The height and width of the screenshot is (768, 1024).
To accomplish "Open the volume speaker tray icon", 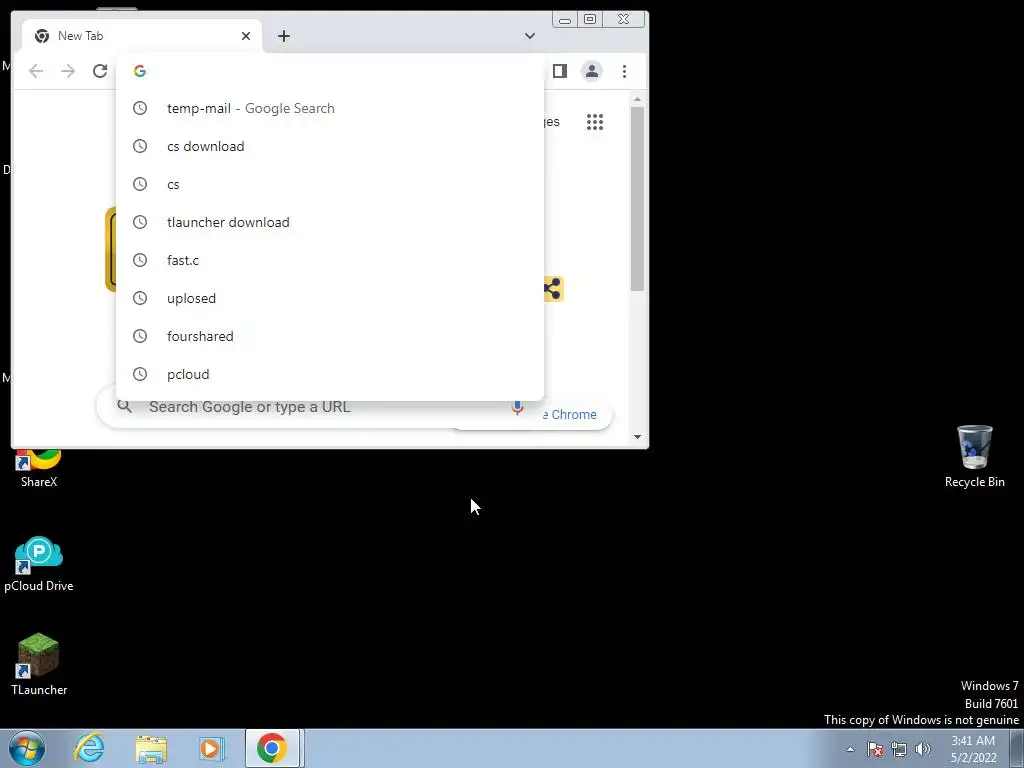I will [923, 749].
